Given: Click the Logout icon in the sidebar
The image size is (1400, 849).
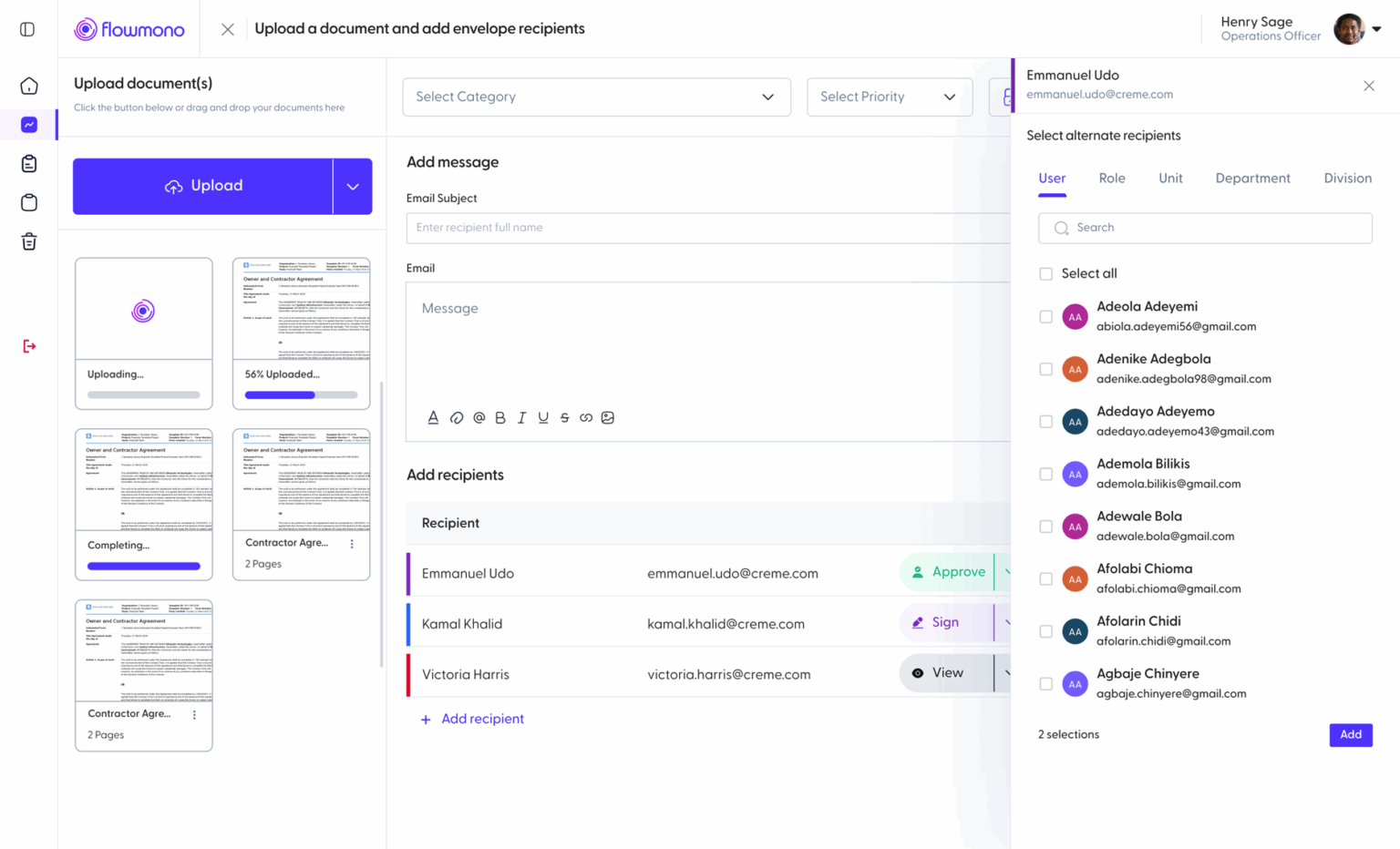Looking at the screenshot, I should (x=28, y=346).
